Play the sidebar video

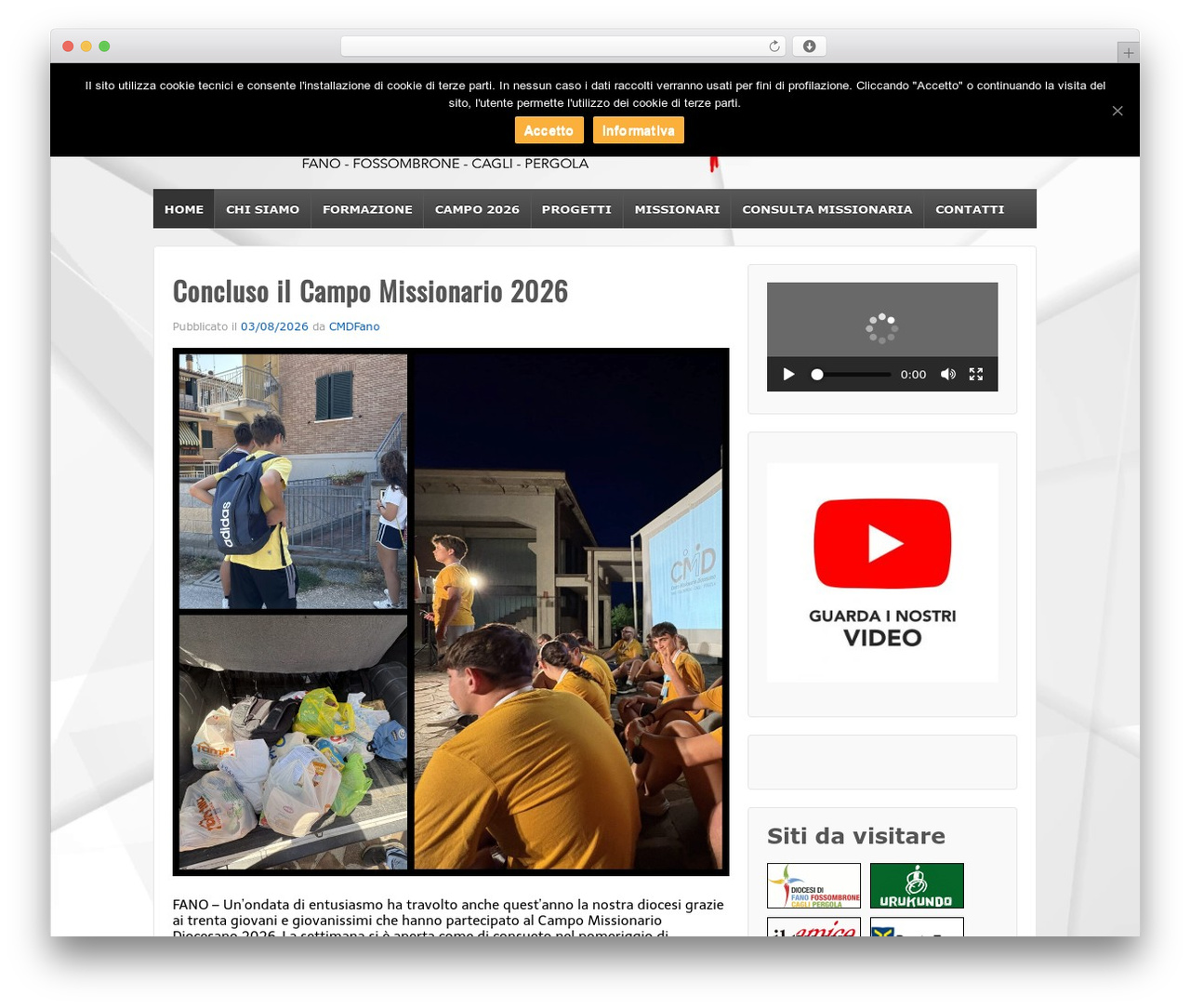point(788,374)
